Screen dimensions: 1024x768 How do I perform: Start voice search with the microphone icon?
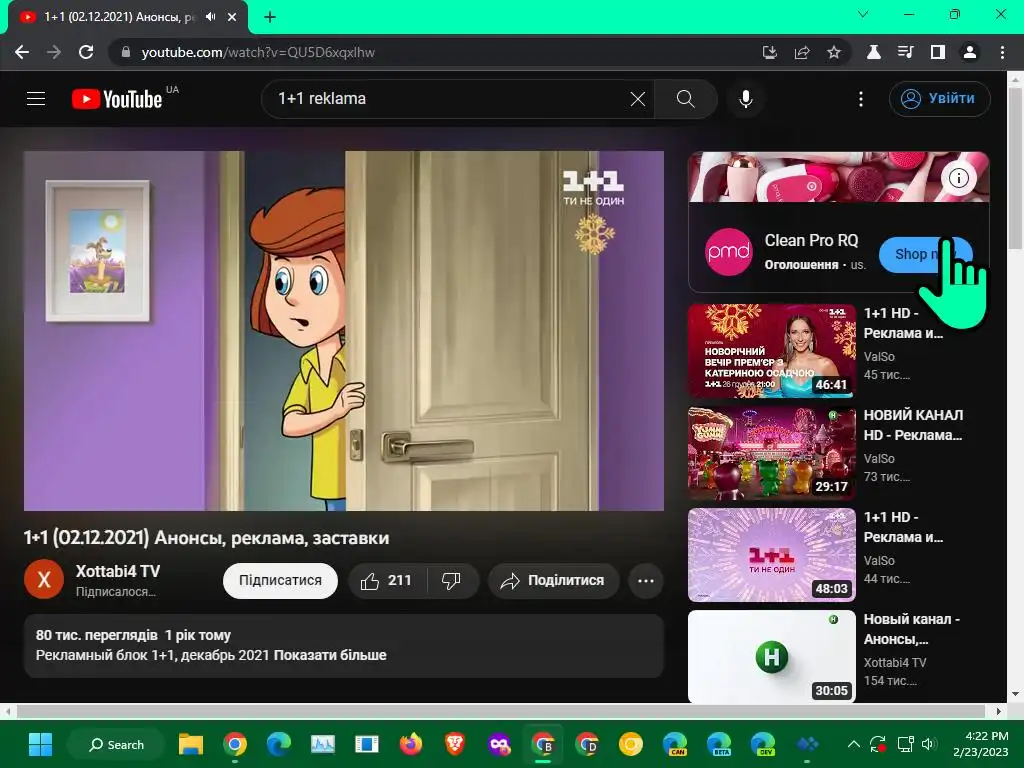[745, 99]
